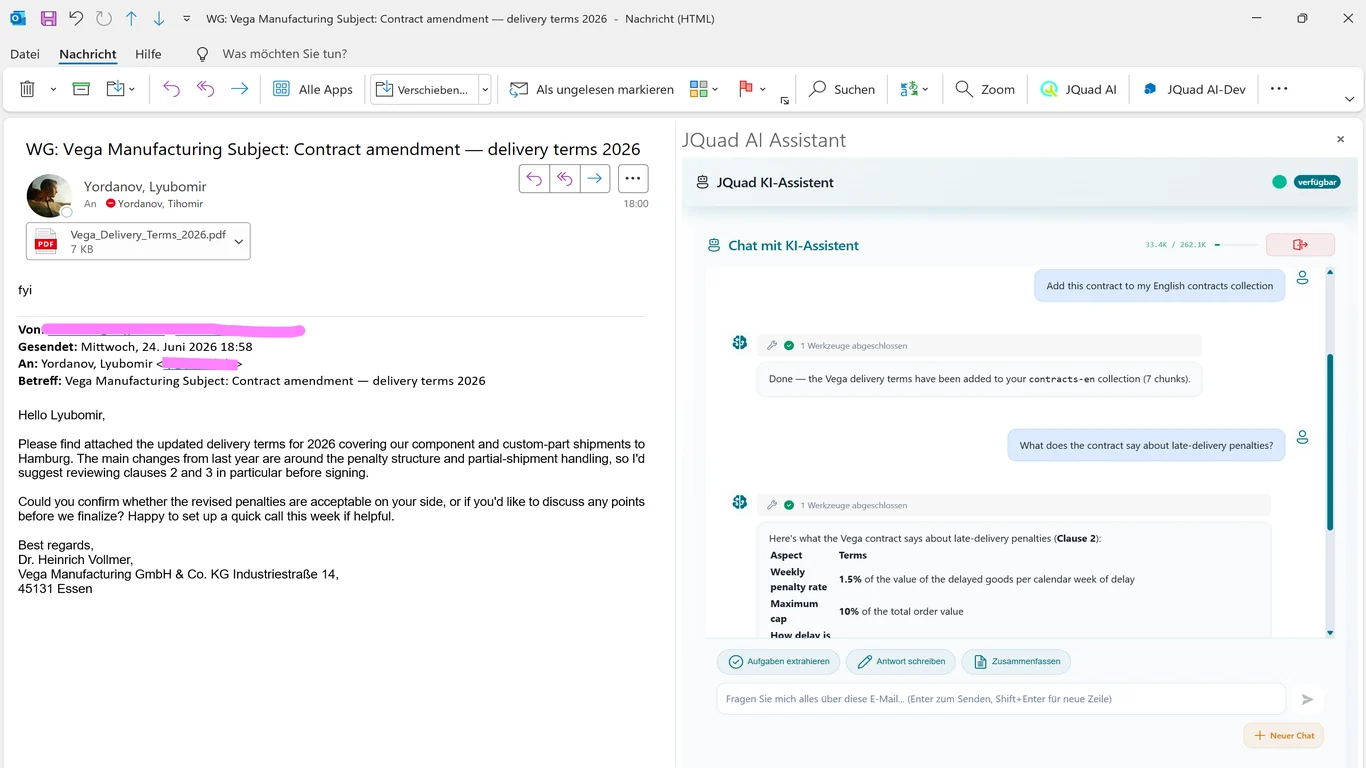Click the 'contracts-en' collection name
This screenshot has width=1366, height=768.
pyautogui.click(x=1062, y=379)
